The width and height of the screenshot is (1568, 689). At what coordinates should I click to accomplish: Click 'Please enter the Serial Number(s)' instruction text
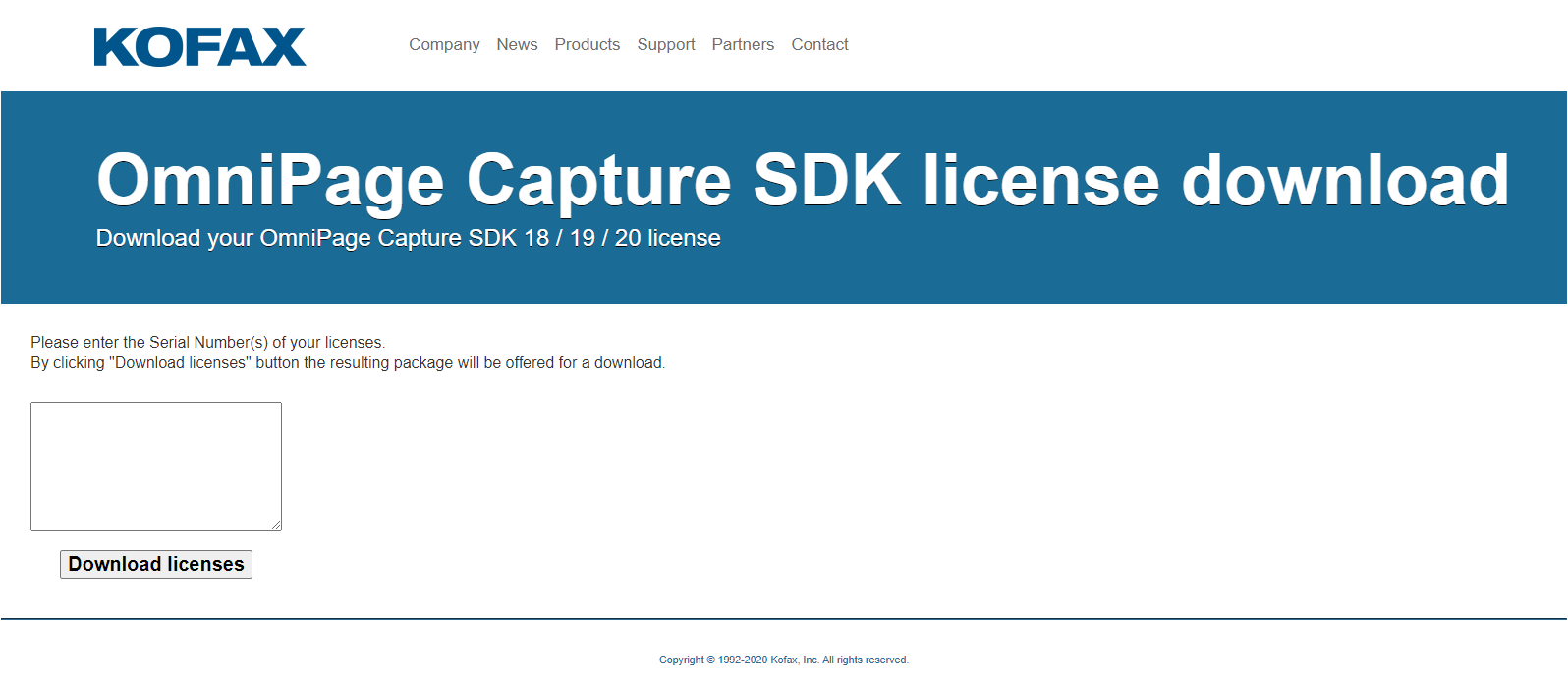(207, 342)
